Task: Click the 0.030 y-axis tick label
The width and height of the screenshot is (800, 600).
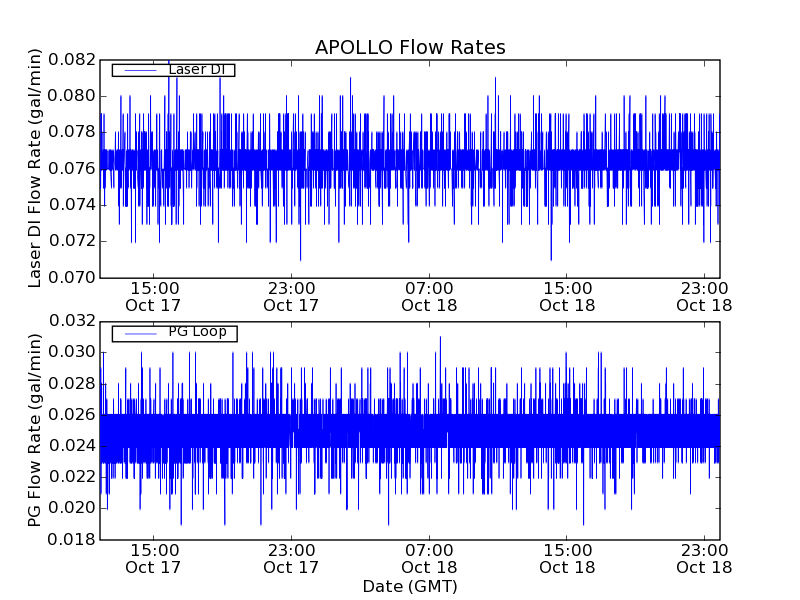Action: 72,353
